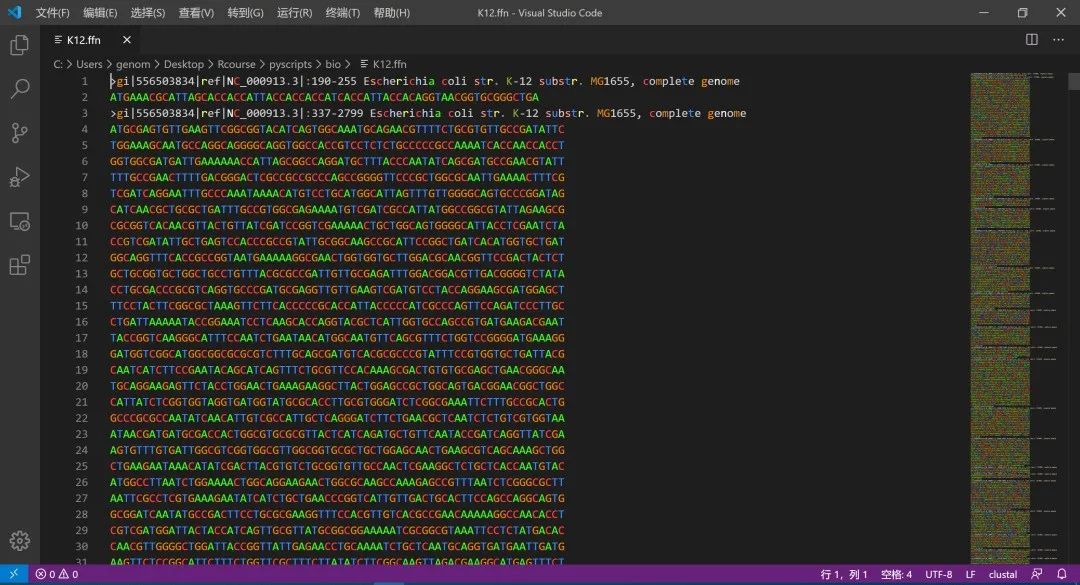
Task: Open the remote window indicator in status bar
Action: point(14,574)
